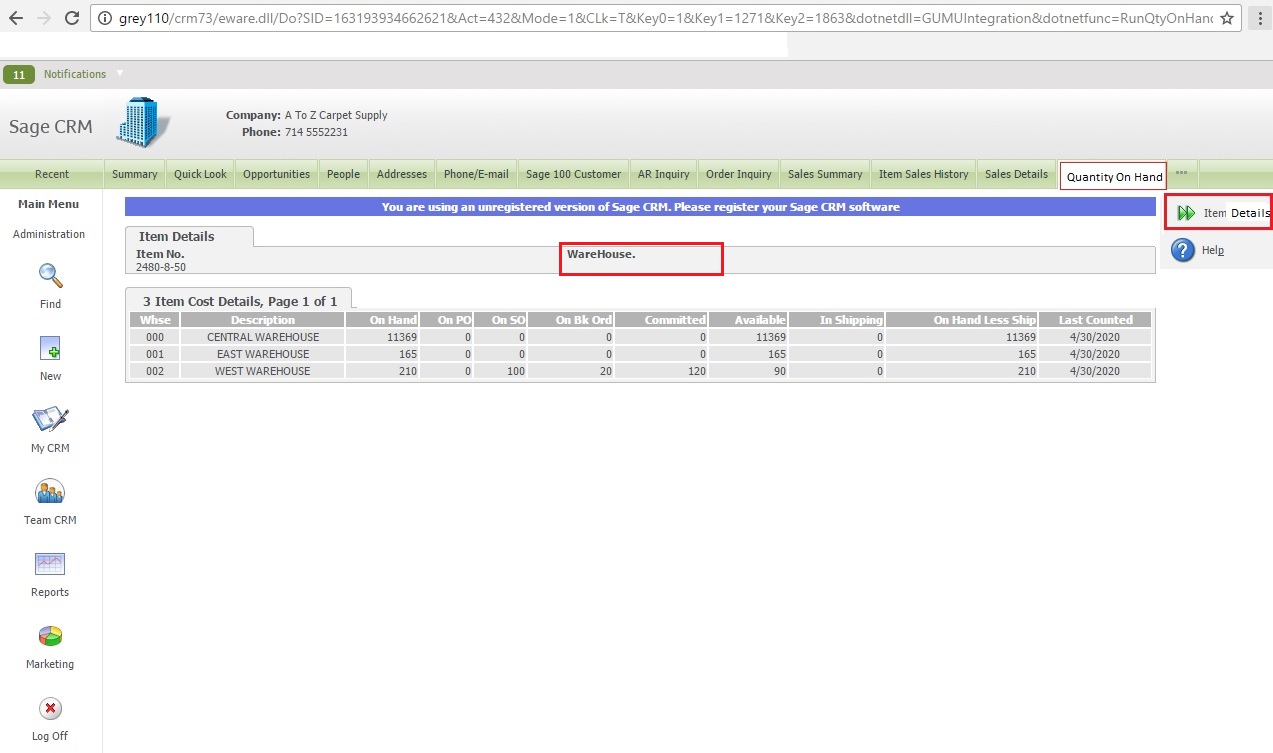The height and width of the screenshot is (753, 1273).
Task: Open Item Sales History tab
Action: click(x=923, y=174)
